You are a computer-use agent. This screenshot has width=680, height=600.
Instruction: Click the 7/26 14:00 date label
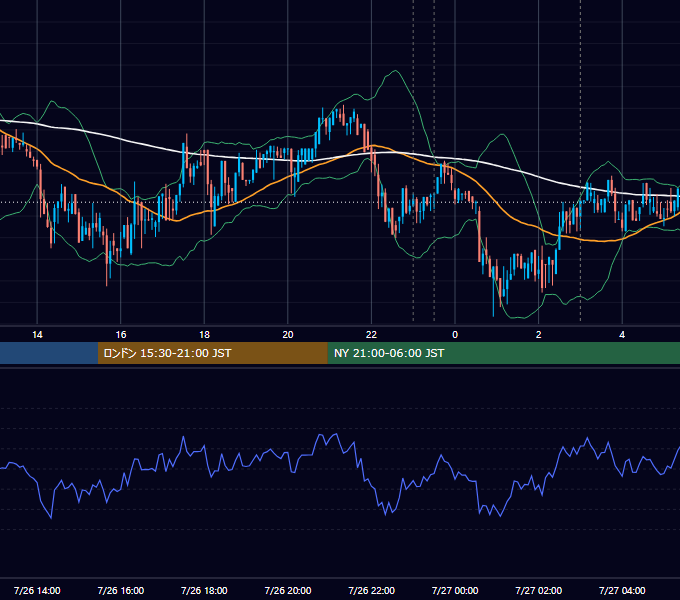(x=37, y=590)
